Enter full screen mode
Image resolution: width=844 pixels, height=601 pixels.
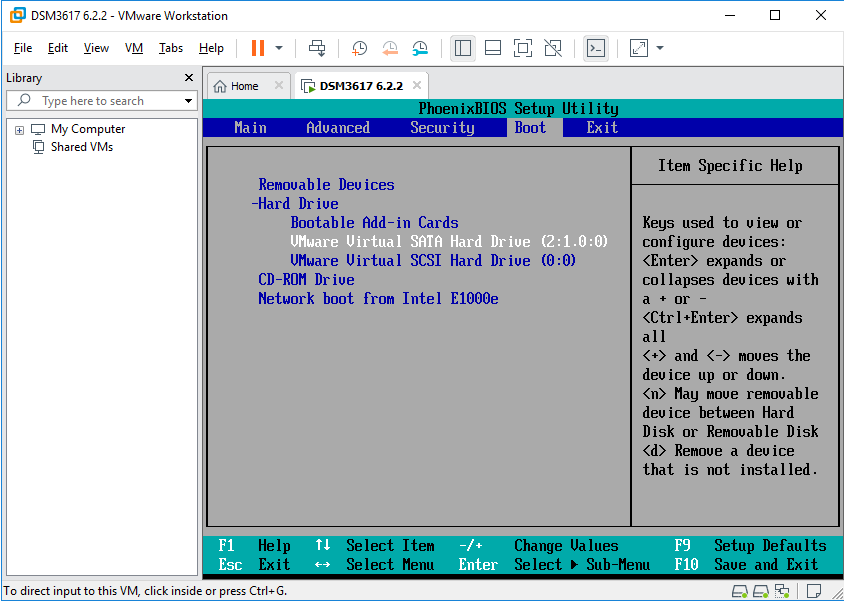(x=523, y=48)
